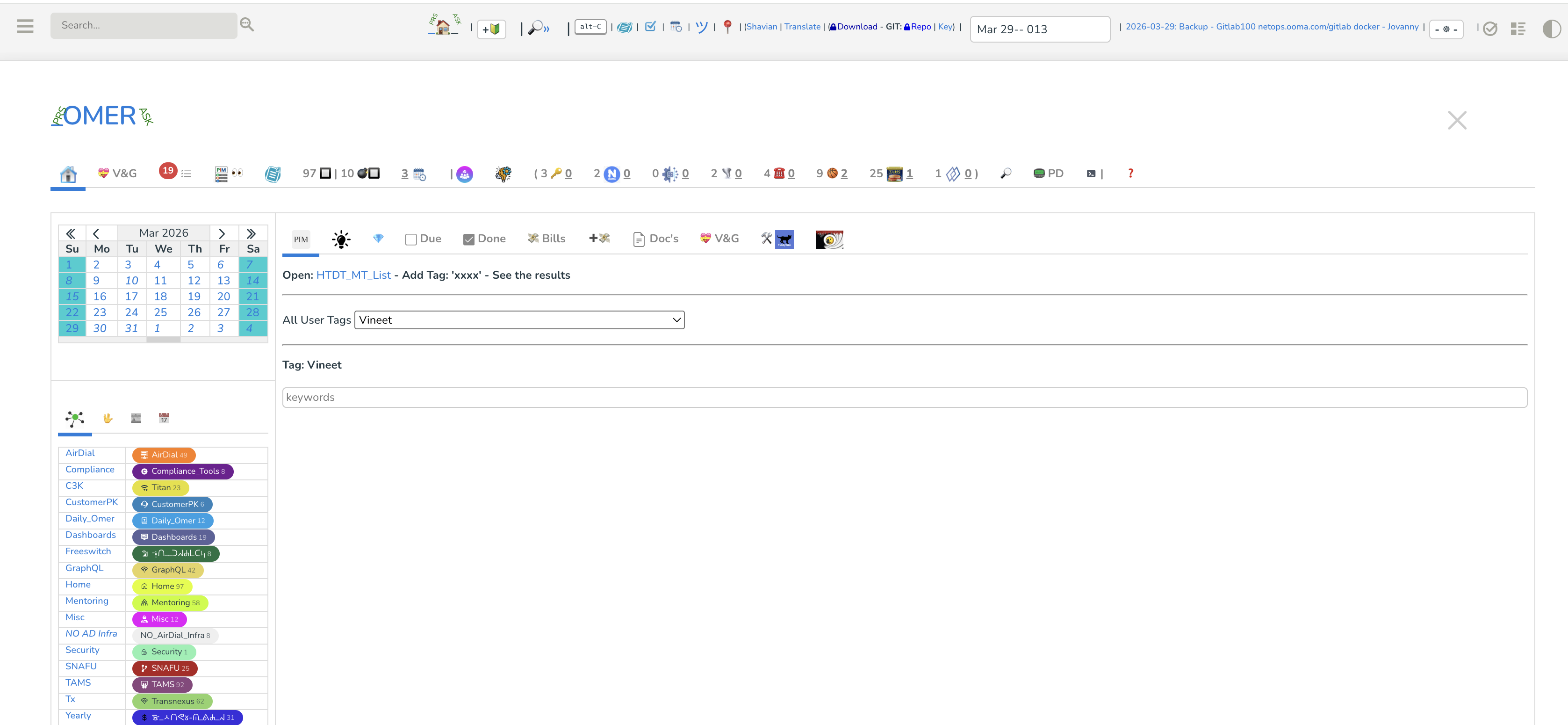The height and width of the screenshot is (725, 1568).
Task: Click the Translate link in header
Action: coord(802,27)
